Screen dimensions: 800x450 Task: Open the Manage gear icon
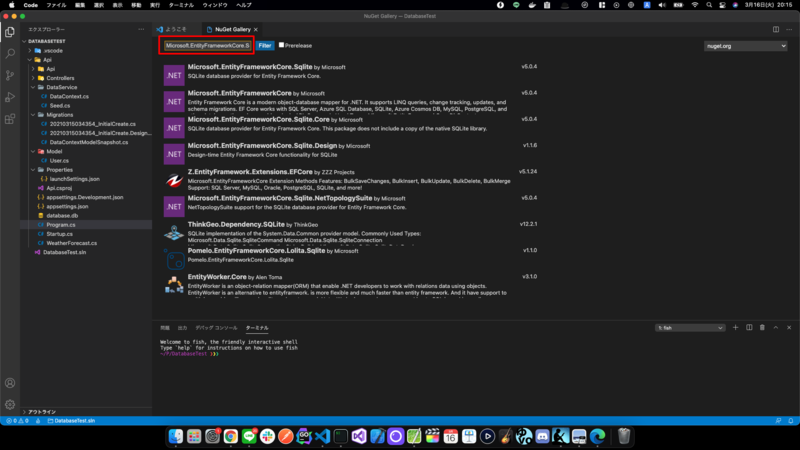tap(10, 405)
